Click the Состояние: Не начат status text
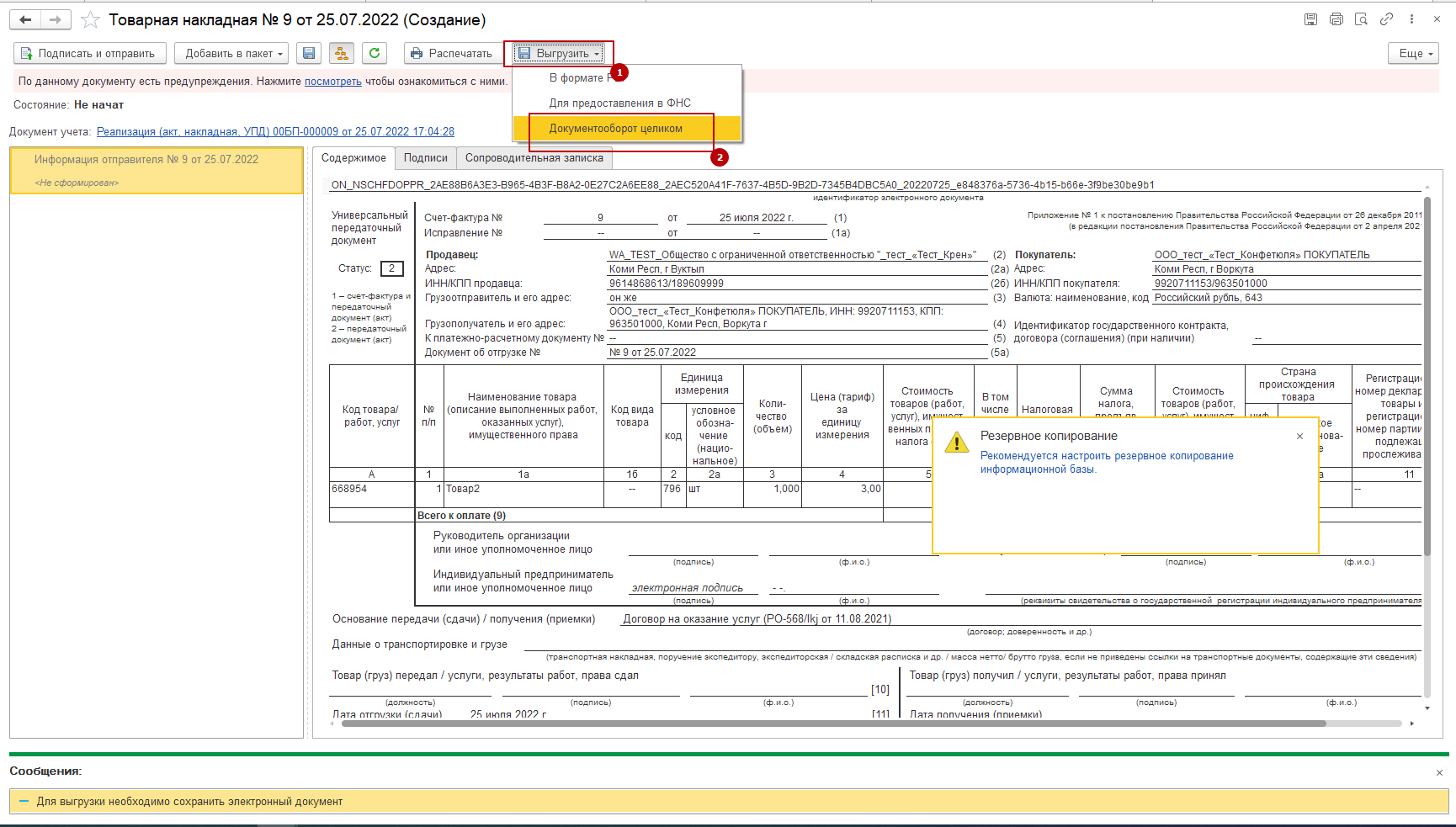Screen dimensions: 1456x827 [68, 105]
